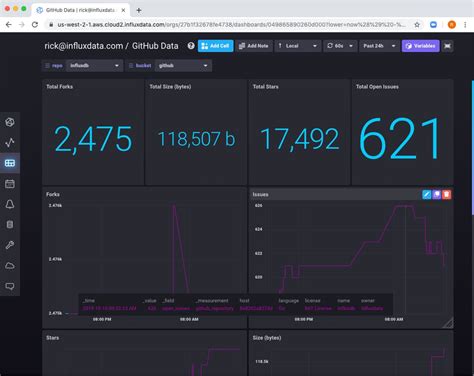Select the GitHub Data browser tab
Image resolution: width=474 pixels, height=376 pixels.
pos(81,10)
